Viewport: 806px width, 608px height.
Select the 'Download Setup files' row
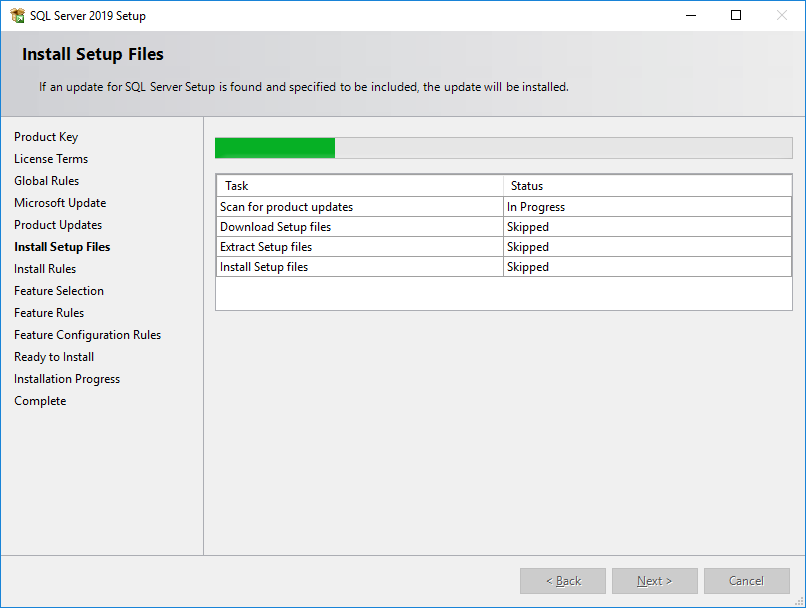[504, 227]
